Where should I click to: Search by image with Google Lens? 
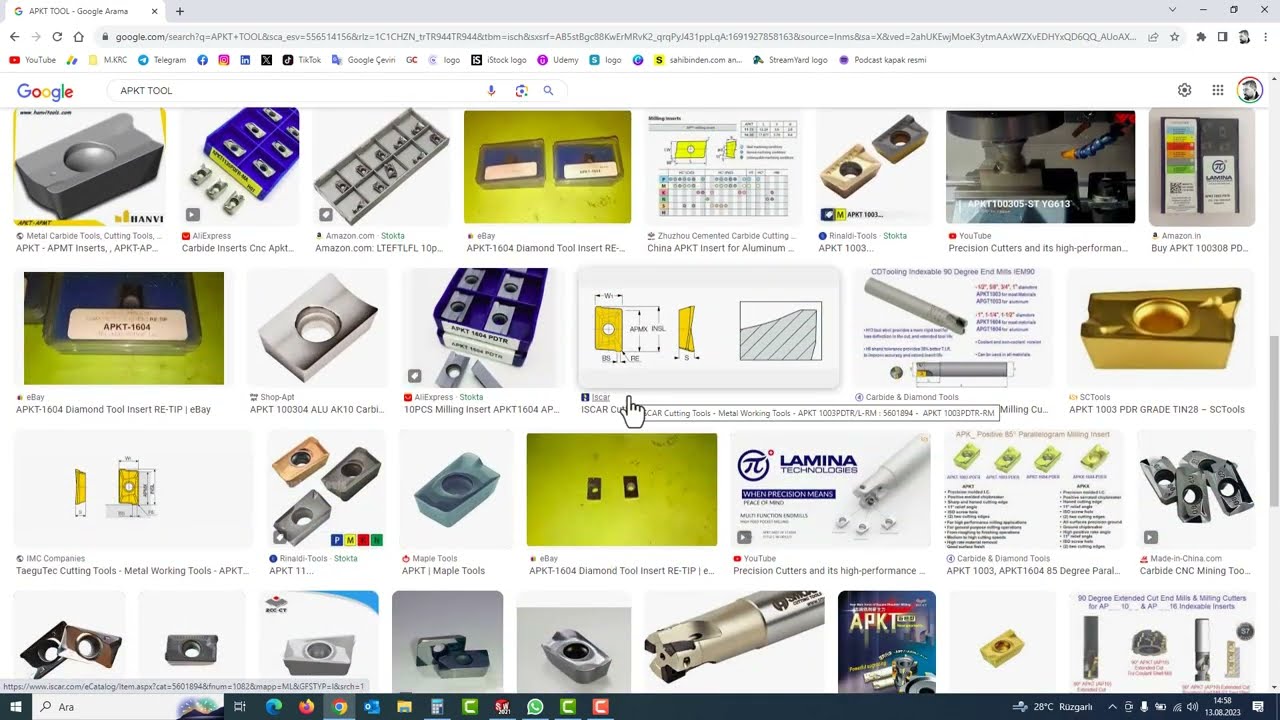point(521,91)
